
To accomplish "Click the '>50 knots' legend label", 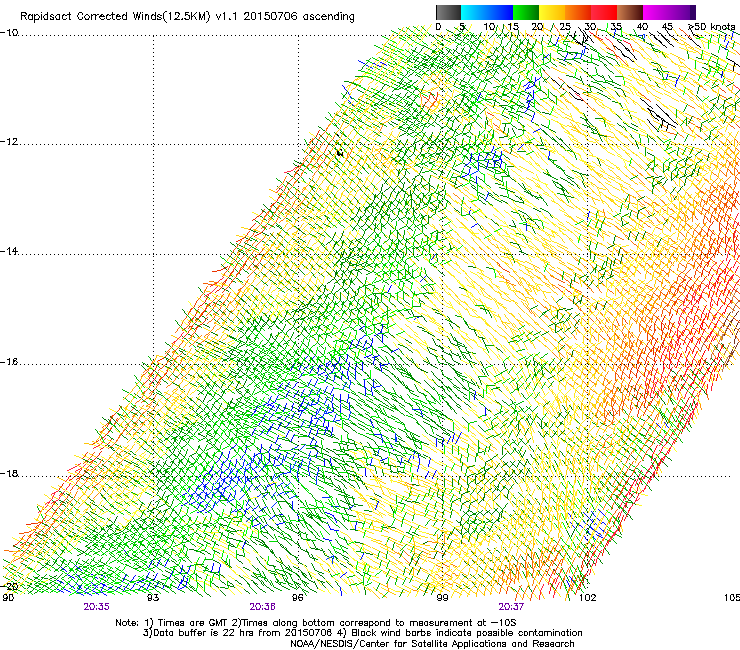I will click(711, 27).
